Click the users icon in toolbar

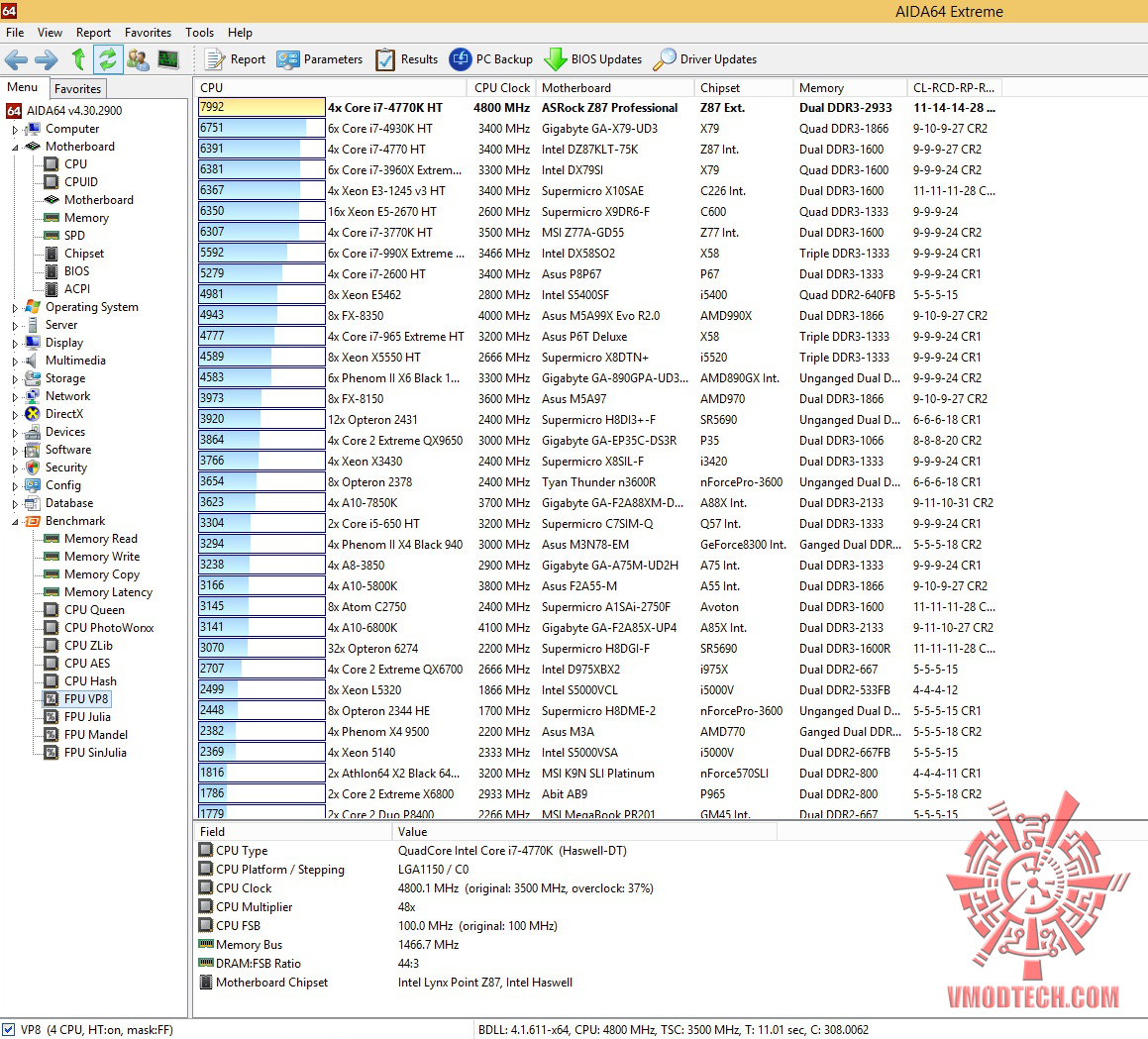tap(138, 59)
